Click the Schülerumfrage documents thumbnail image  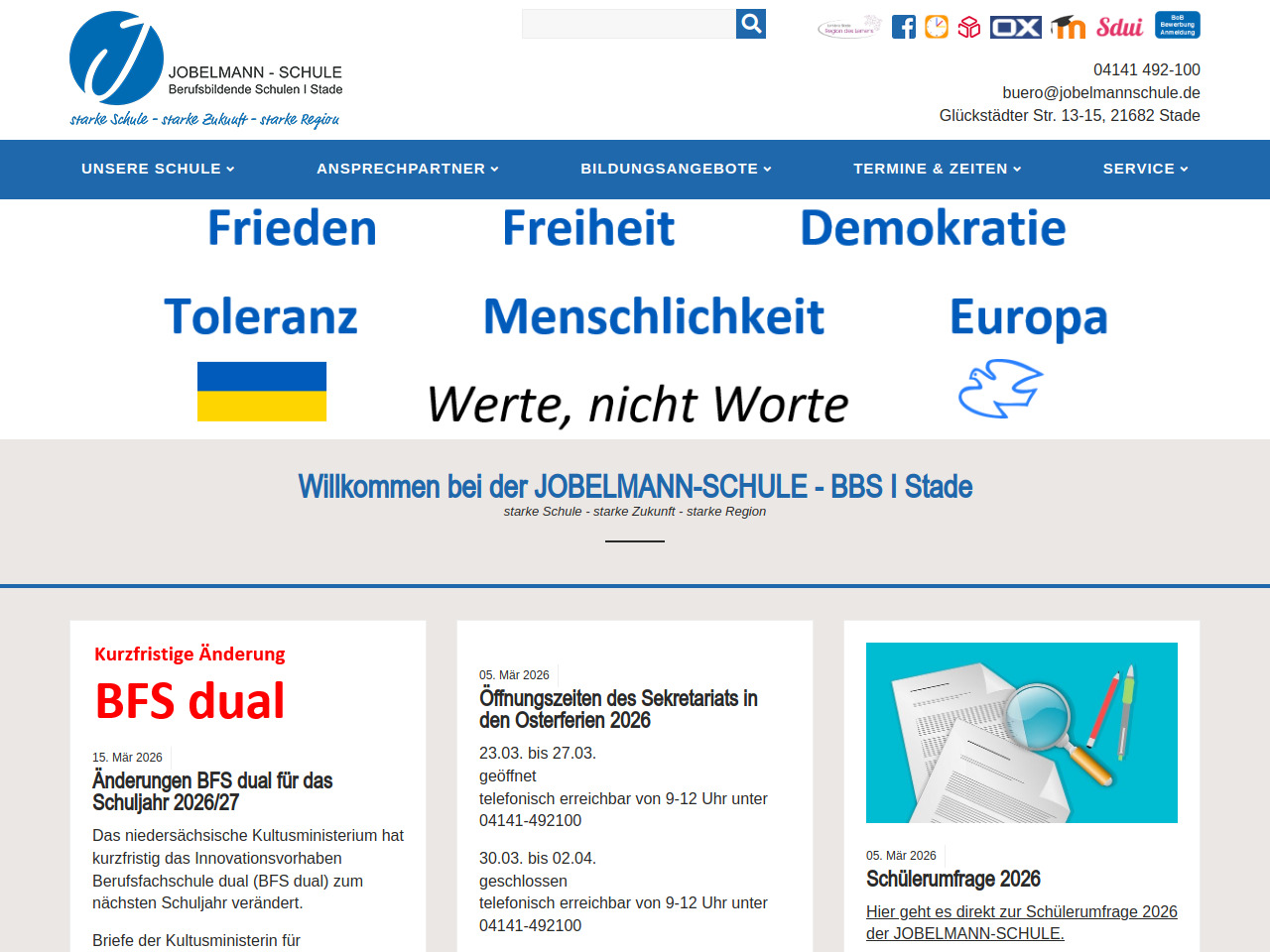point(1021,733)
